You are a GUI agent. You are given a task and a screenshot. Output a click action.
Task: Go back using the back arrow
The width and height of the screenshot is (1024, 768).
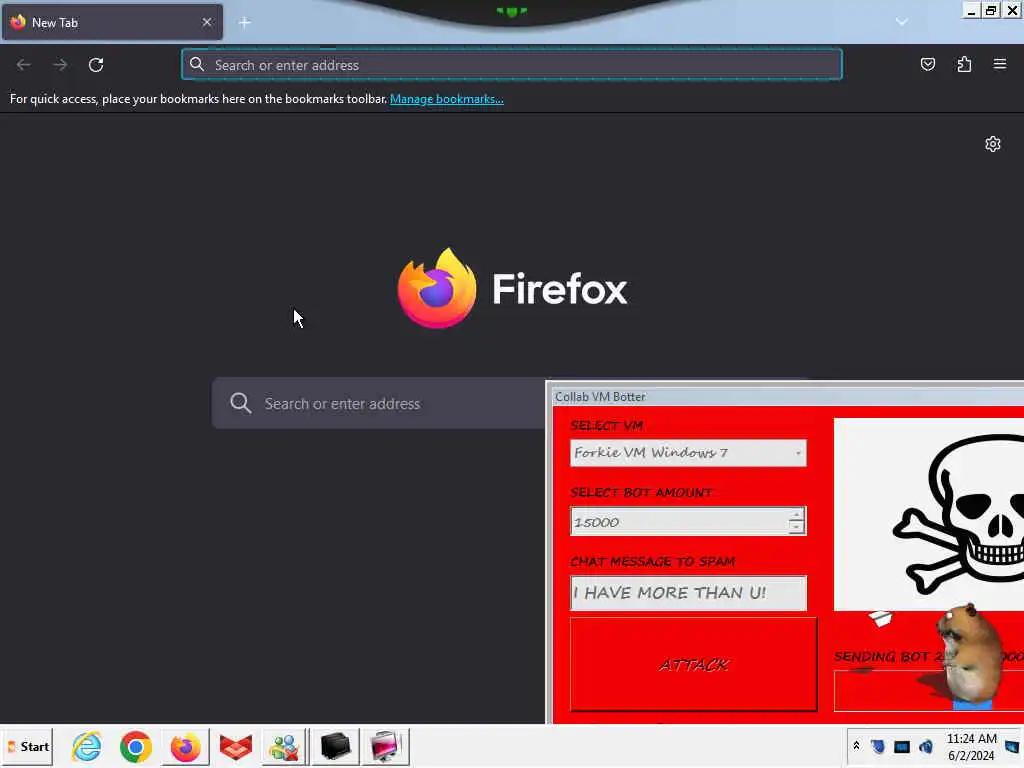[x=24, y=65]
